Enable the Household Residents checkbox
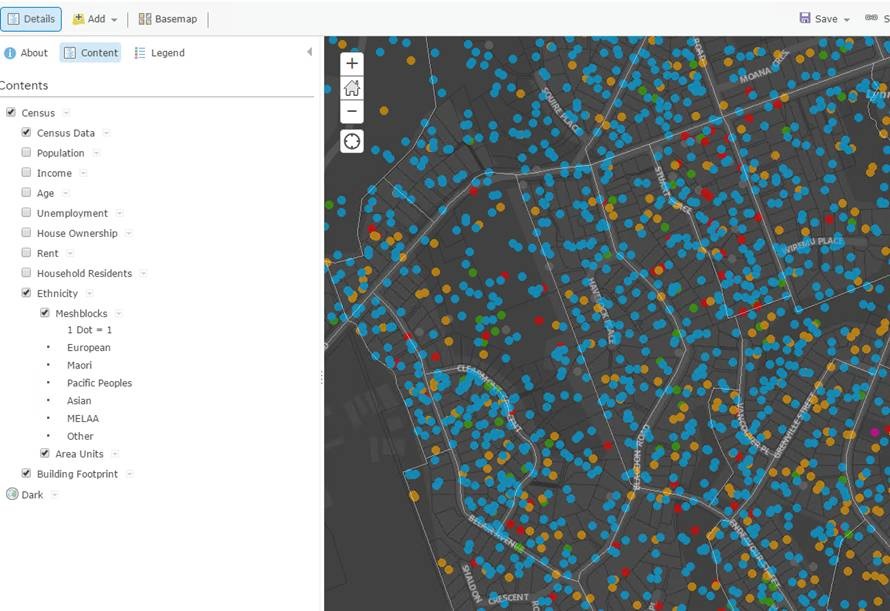Viewport: 890px width, 611px height. 26,272
